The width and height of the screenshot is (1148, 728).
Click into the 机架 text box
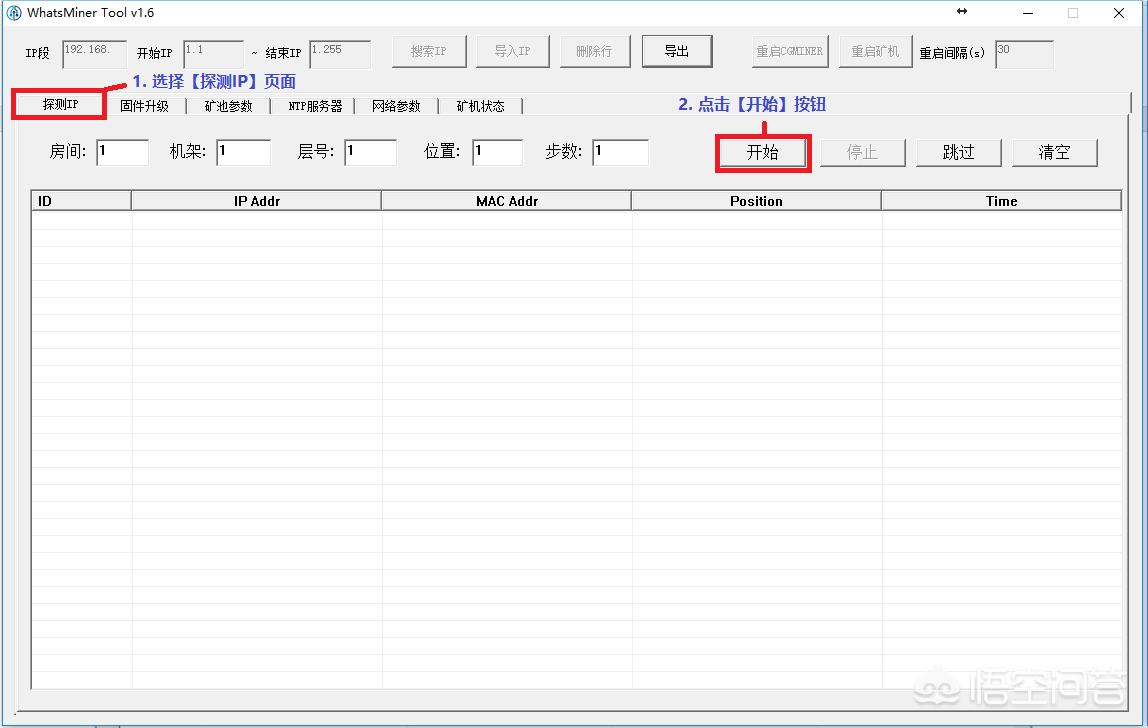[243, 152]
